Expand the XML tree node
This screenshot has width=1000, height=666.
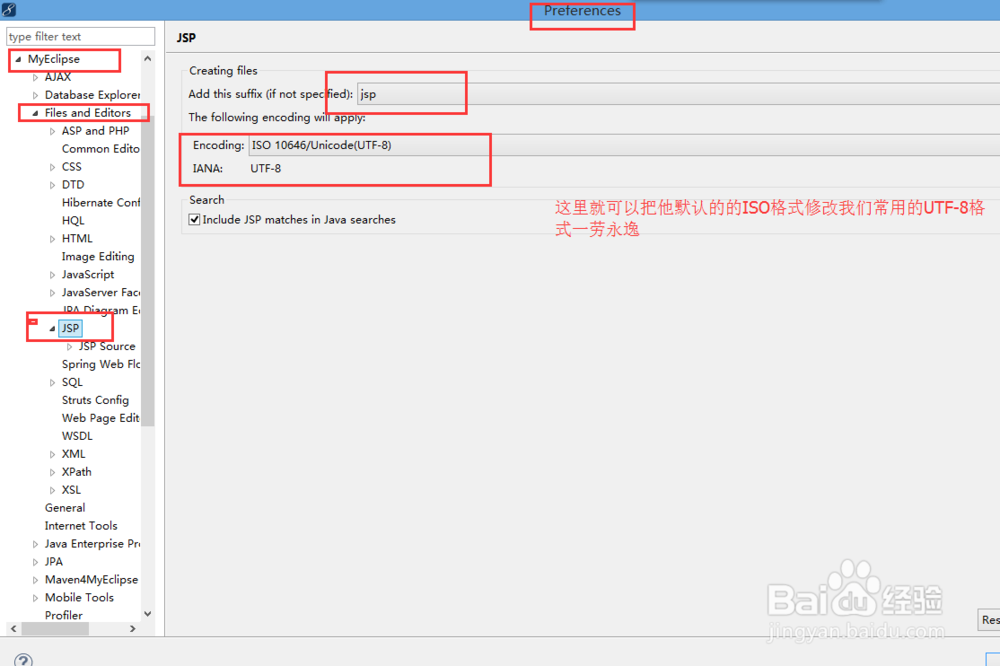[x=52, y=454]
